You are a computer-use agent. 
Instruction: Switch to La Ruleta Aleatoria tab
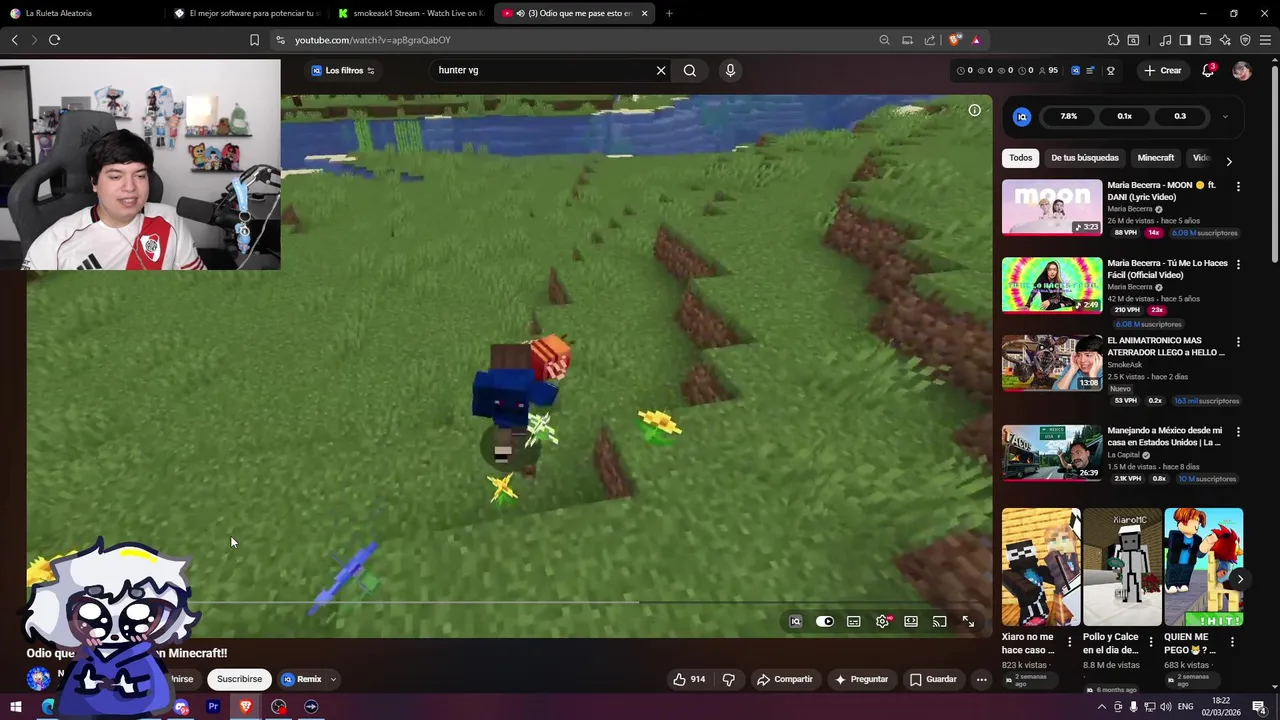pos(82,13)
